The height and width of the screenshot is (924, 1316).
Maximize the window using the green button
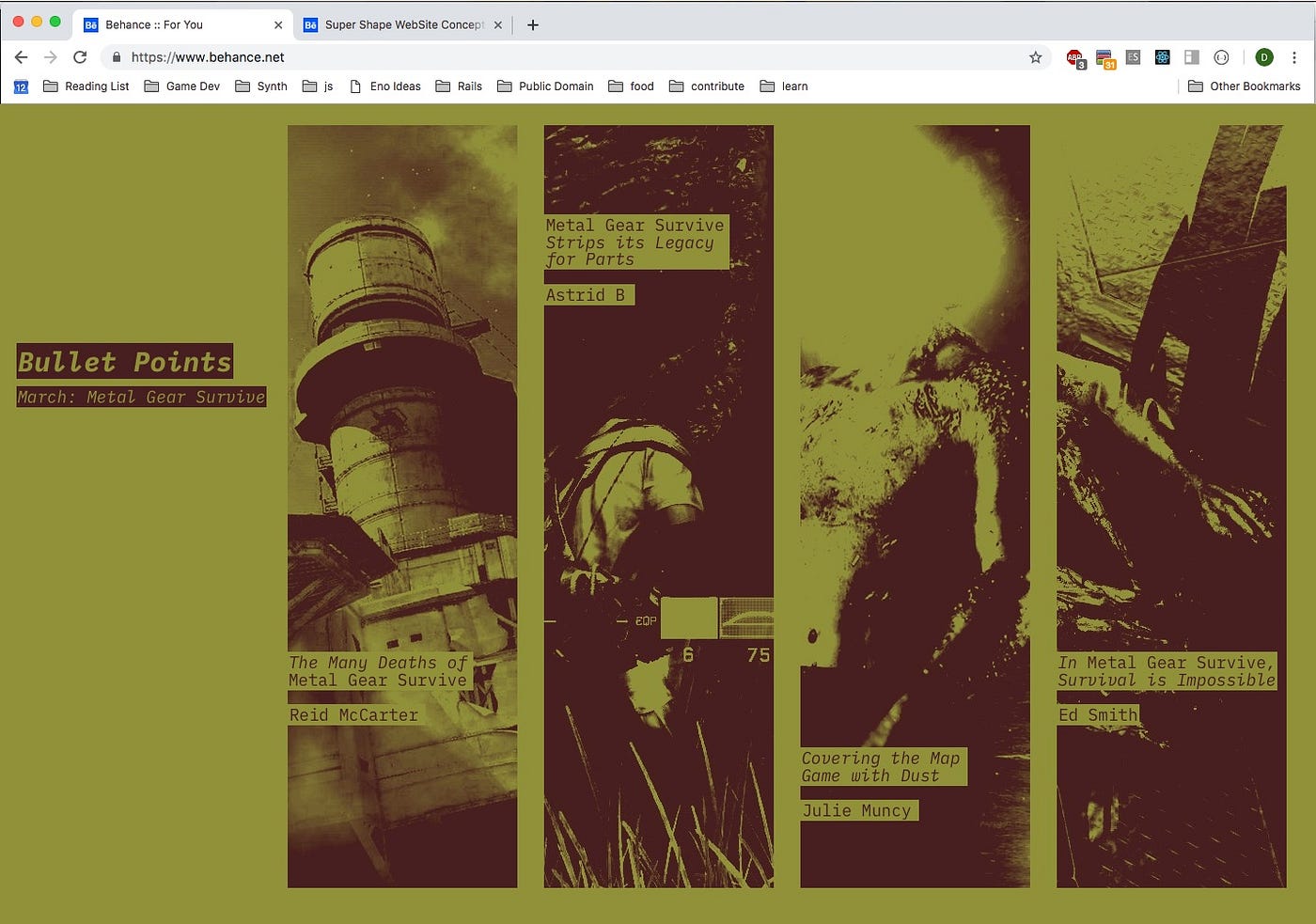(x=55, y=21)
